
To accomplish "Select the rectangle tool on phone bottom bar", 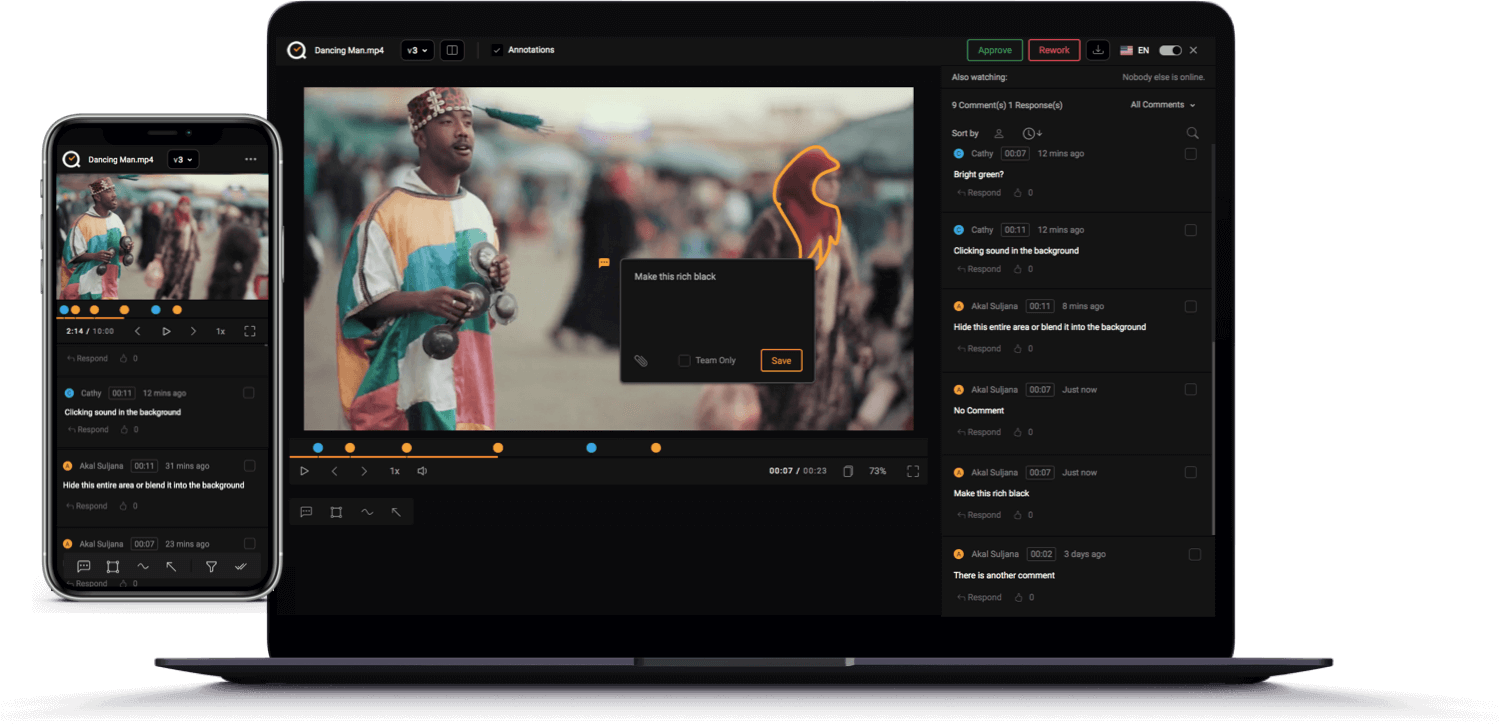I will [x=113, y=567].
